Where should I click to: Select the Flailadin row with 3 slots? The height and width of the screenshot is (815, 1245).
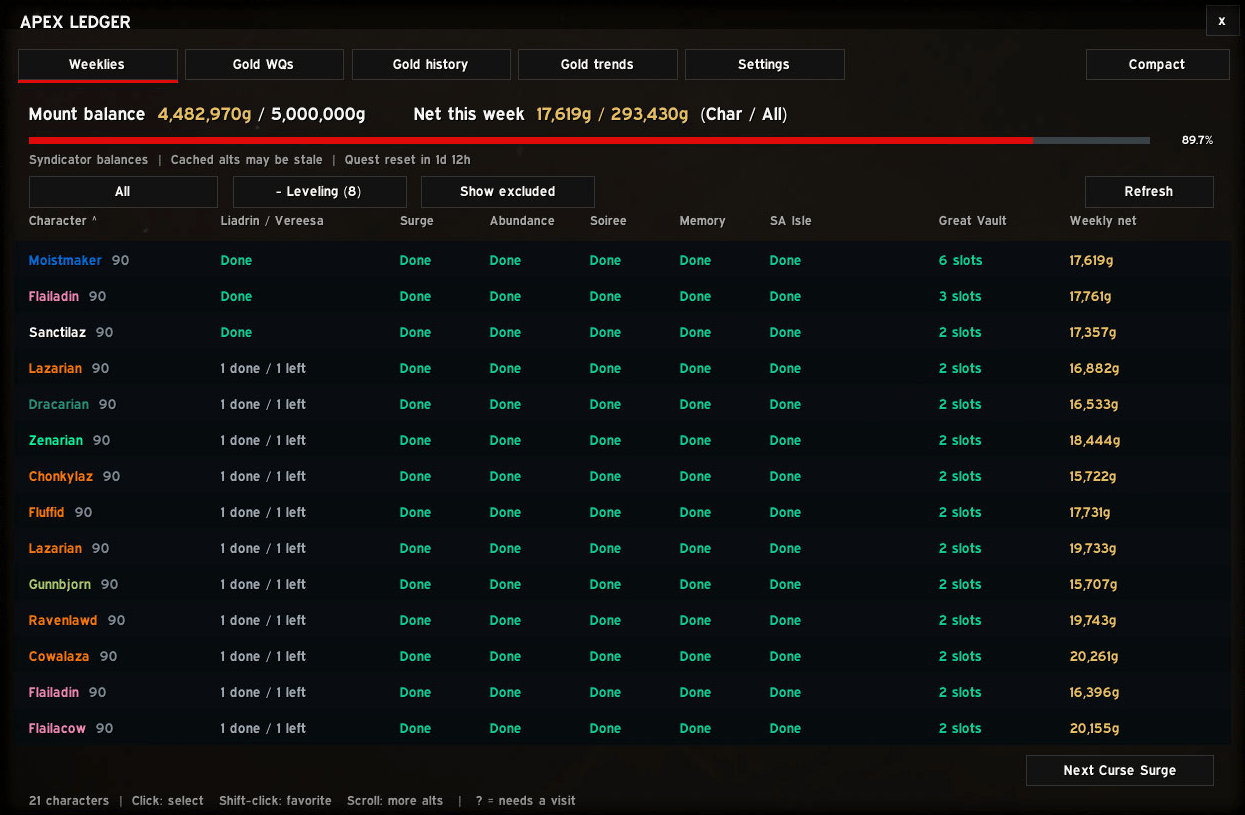[x=622, y=296]
